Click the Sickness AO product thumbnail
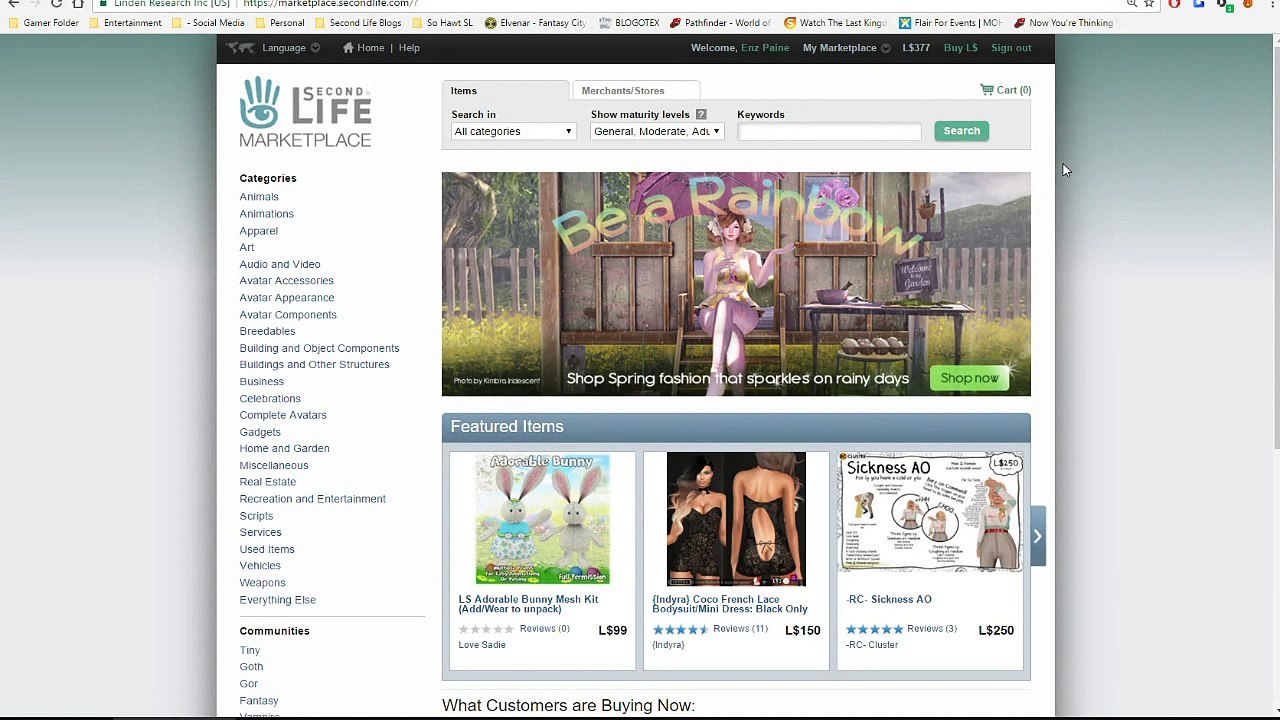The image size is (1280, 720). [x=930, y=512]
